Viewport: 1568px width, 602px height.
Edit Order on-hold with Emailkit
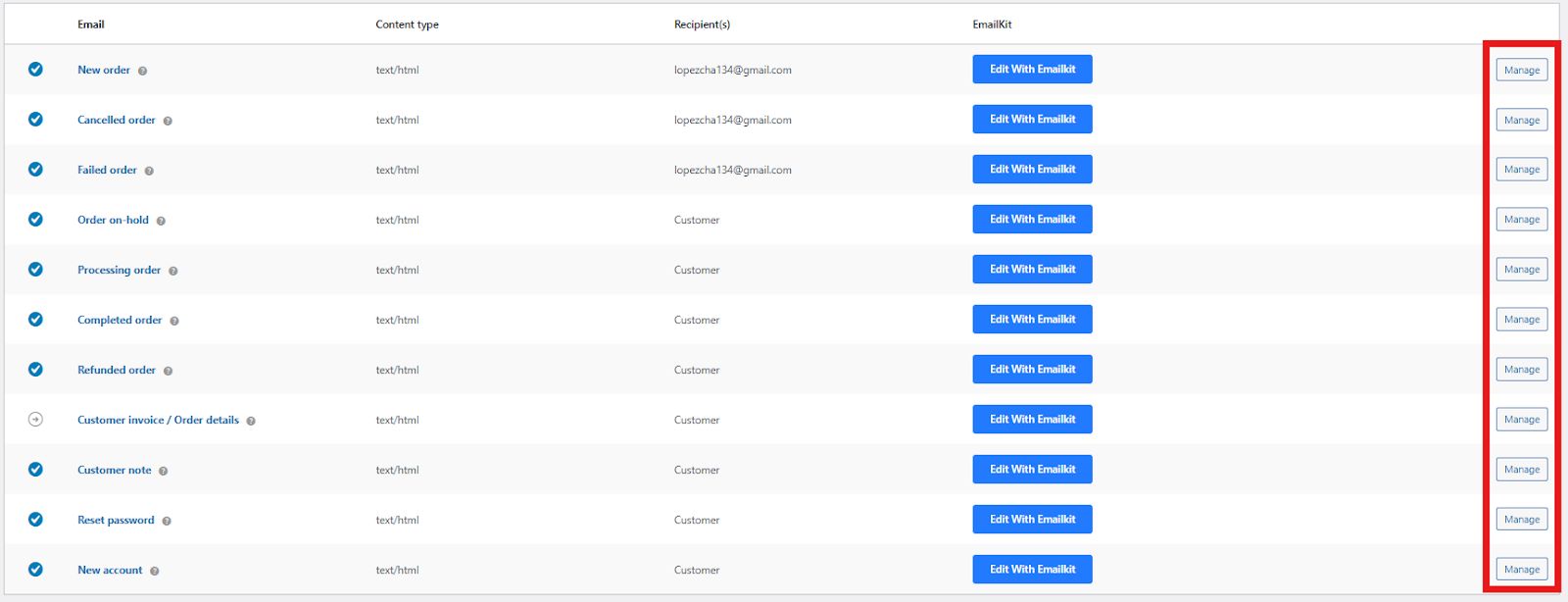click(x=1032, y=220)
